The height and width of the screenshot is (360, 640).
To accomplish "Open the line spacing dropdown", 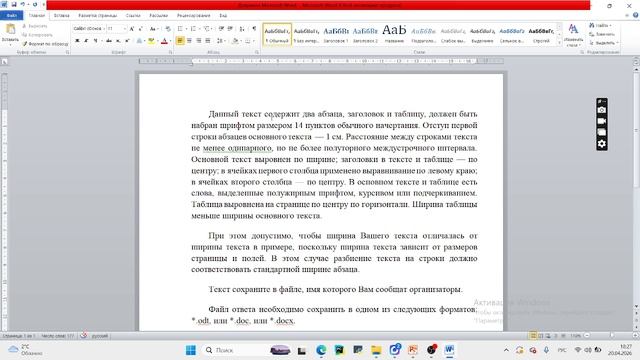I will [220, 40].
